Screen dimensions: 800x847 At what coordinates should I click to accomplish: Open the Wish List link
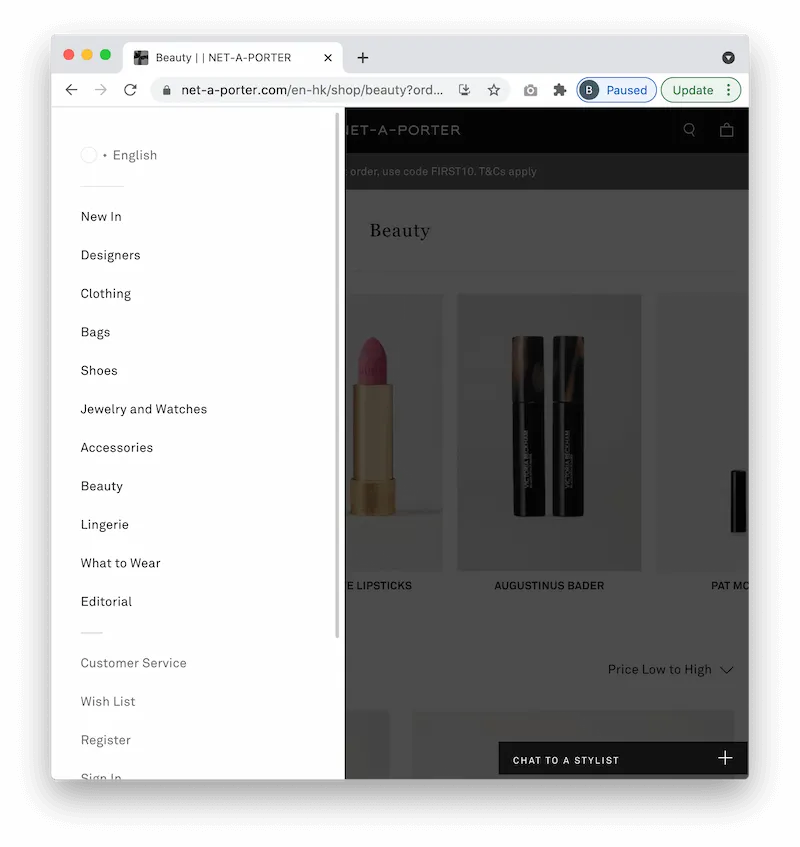[x=107, y=701]
